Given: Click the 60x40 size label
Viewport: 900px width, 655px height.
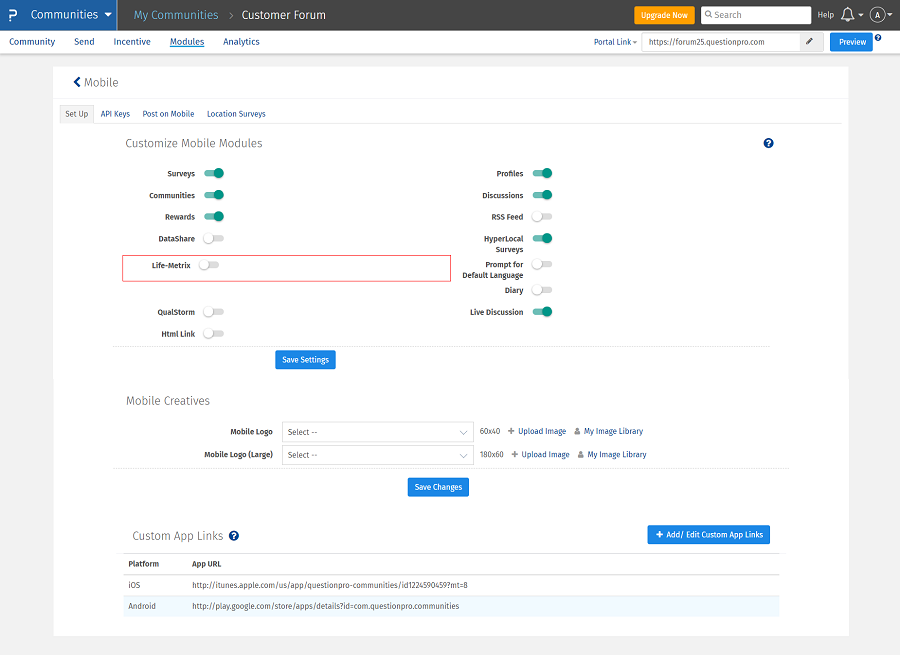Looking at the screenshot, I should (490, 431).
